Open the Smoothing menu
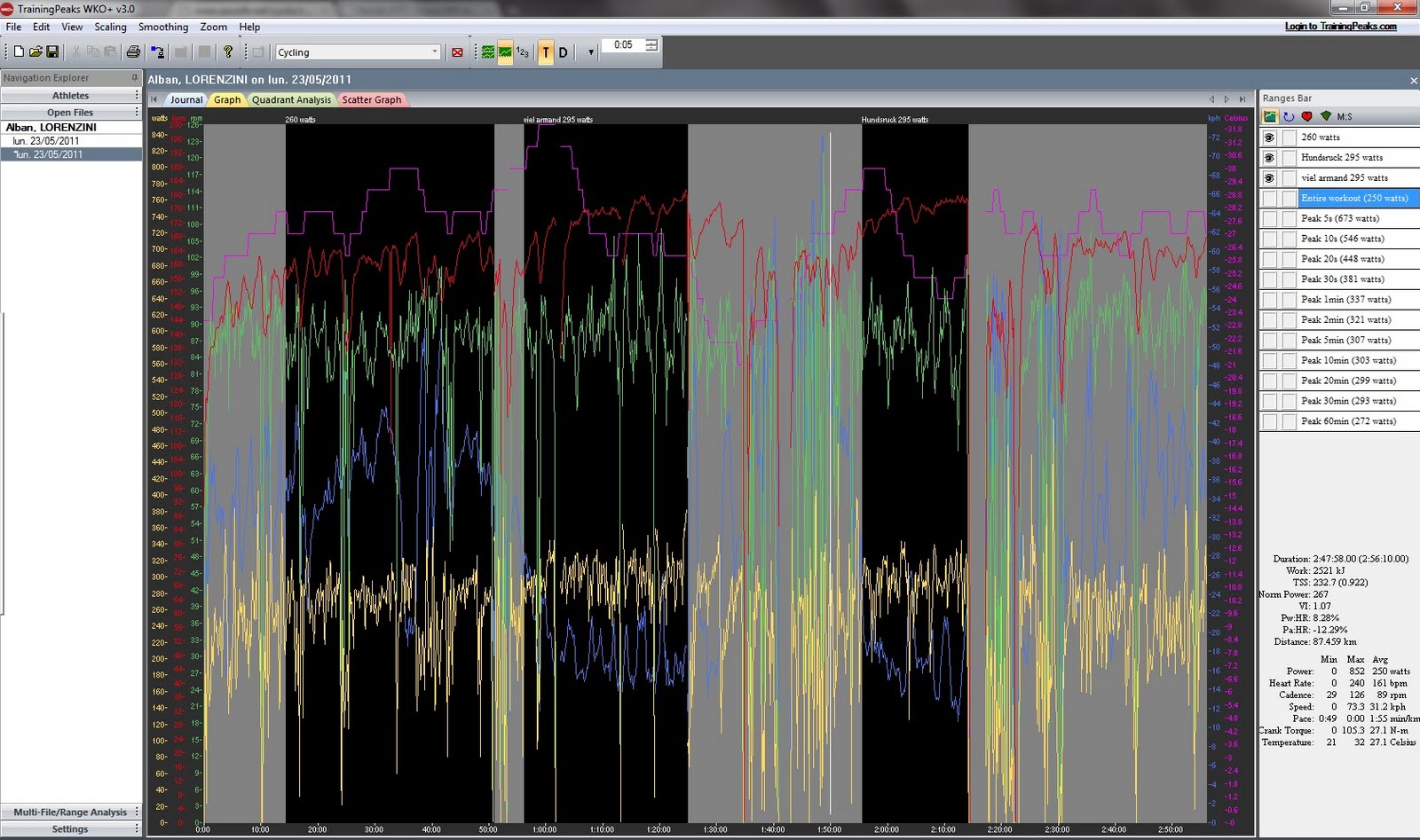This screenshot has width=1420, height=840. 163,27
